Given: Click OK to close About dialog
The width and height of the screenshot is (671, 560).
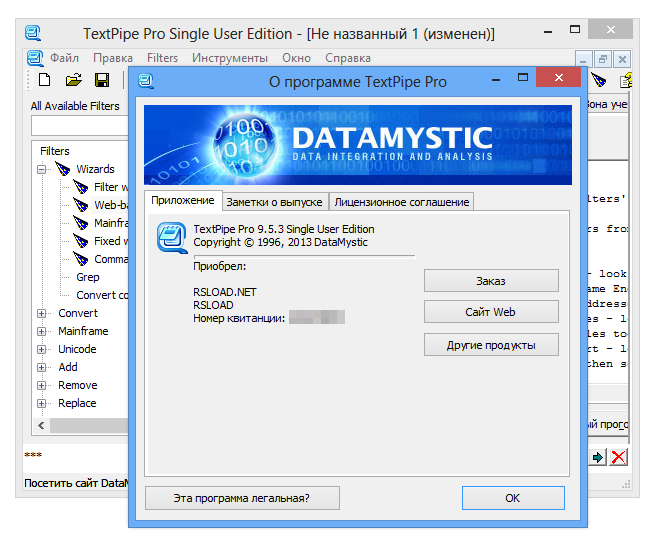Looking at the screenshot, I should [513, 498].
